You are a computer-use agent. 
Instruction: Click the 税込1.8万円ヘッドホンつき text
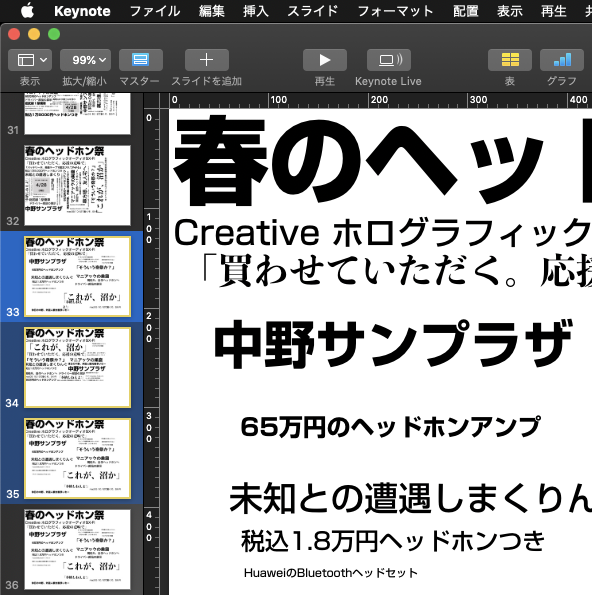pyautogui.click(x=393, y=541)
